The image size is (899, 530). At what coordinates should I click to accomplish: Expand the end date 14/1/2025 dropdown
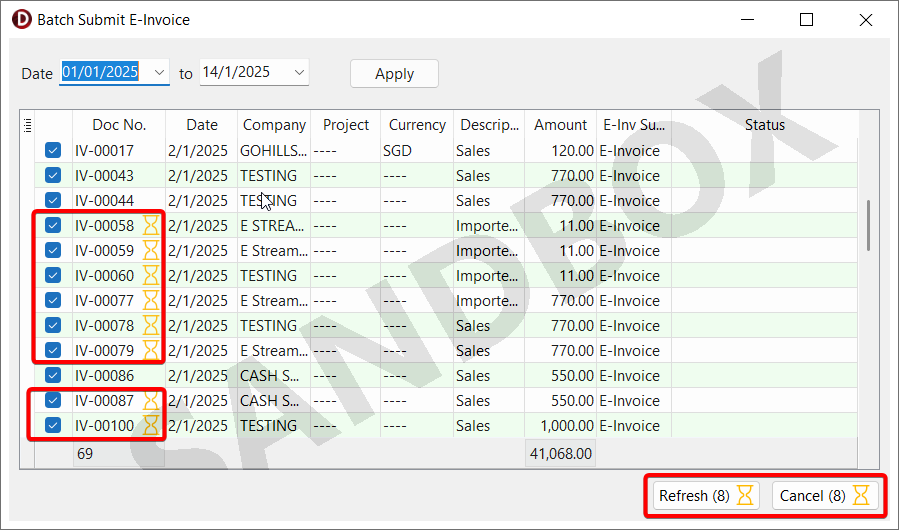[298, 73]
